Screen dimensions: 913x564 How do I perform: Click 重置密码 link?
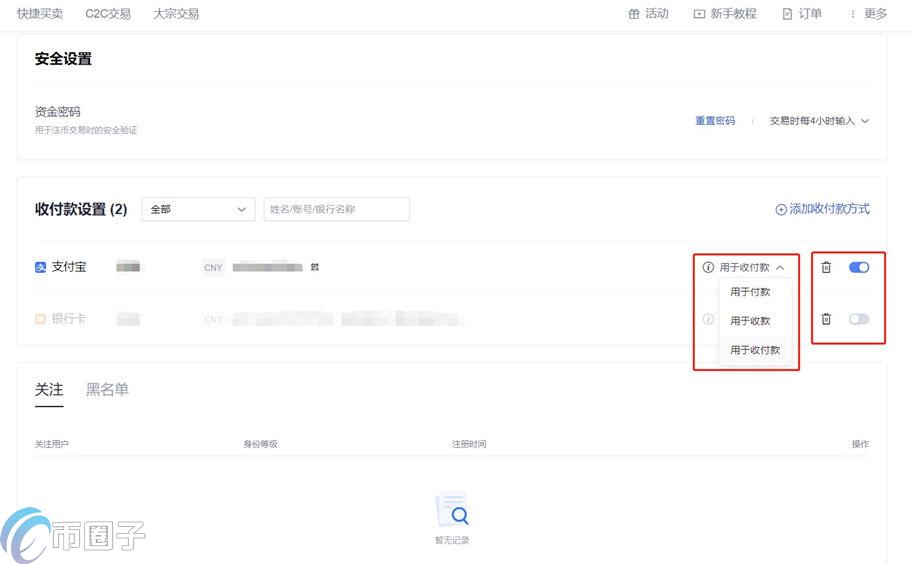pos(715,120)
